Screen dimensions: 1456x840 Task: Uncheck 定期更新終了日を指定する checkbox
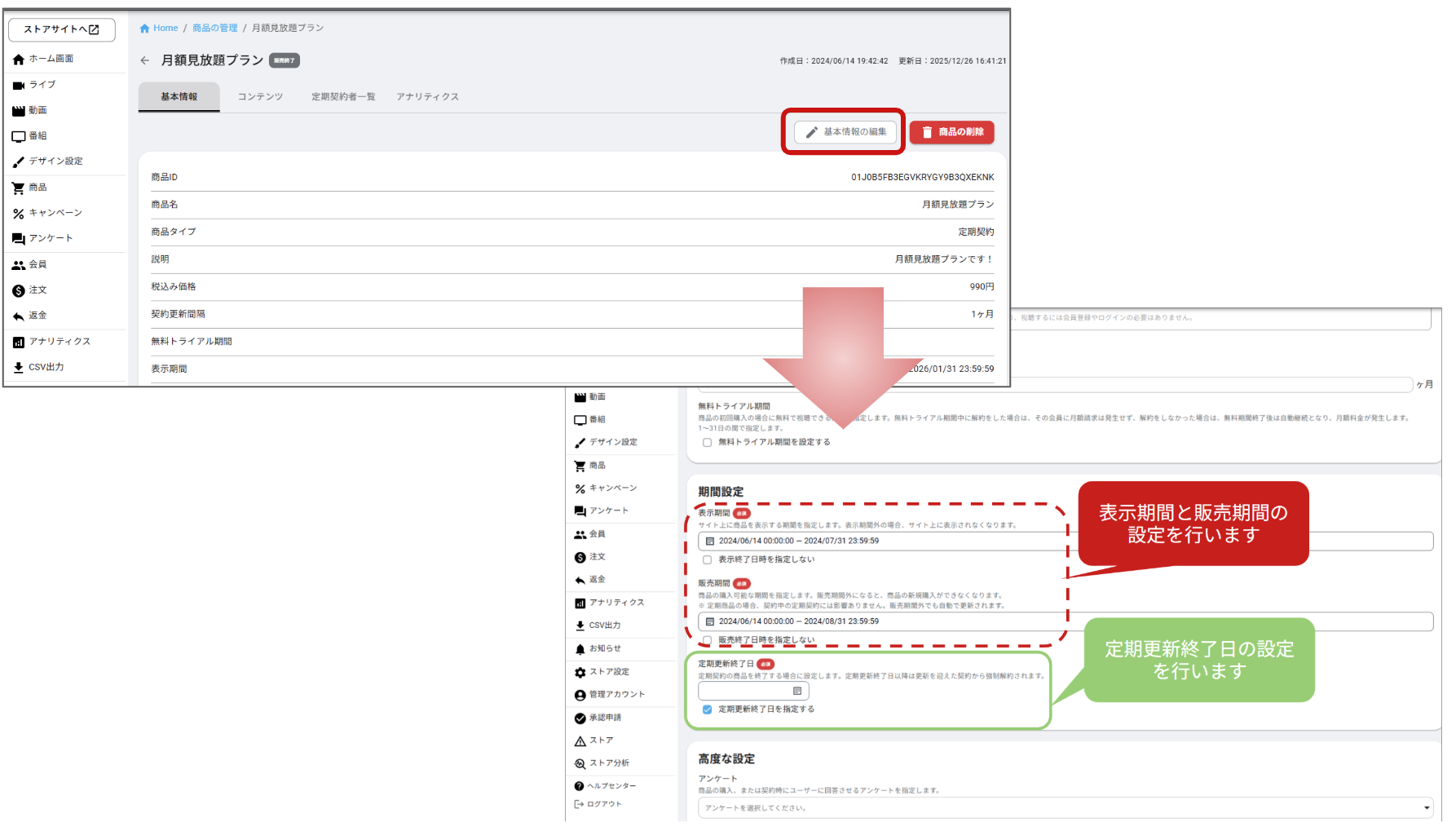pos(707,710)
